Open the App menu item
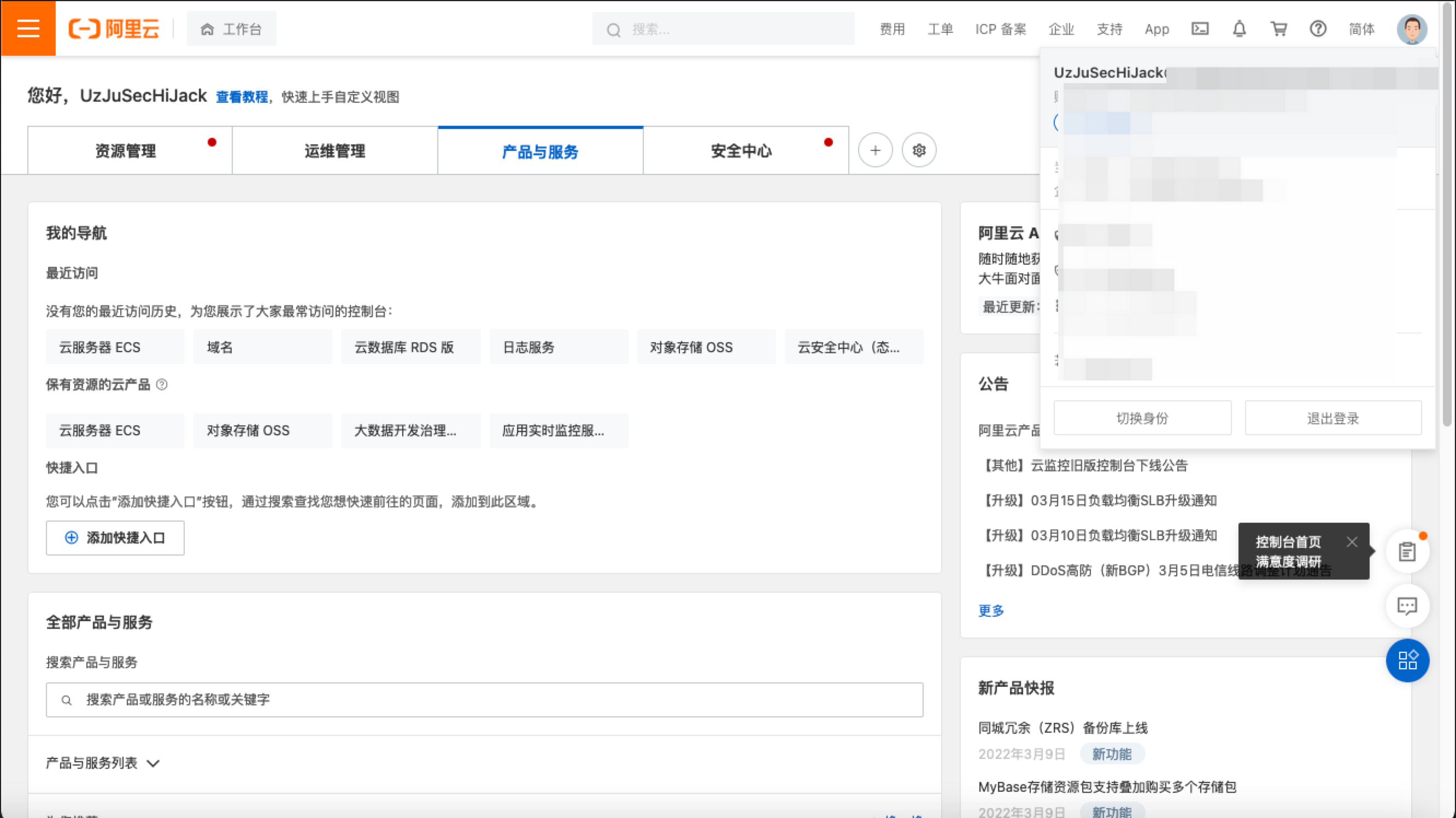This screenshot has width=1456, height=818. pos(1156,30)
